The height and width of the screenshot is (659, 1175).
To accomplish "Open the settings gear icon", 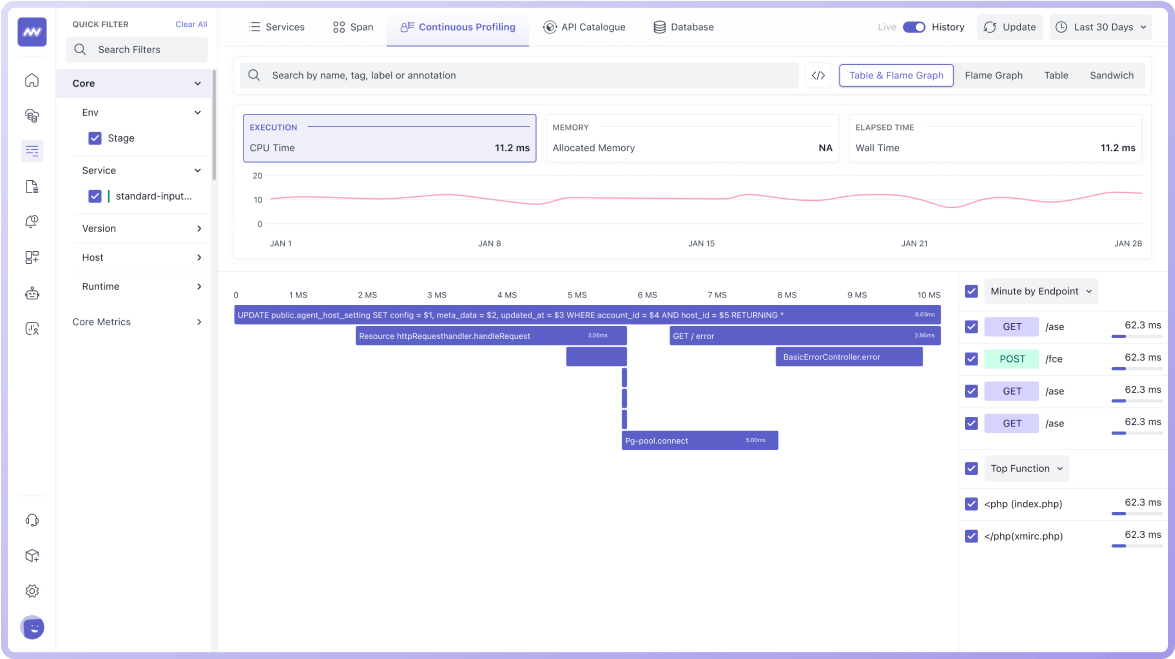I will (32, 591).
